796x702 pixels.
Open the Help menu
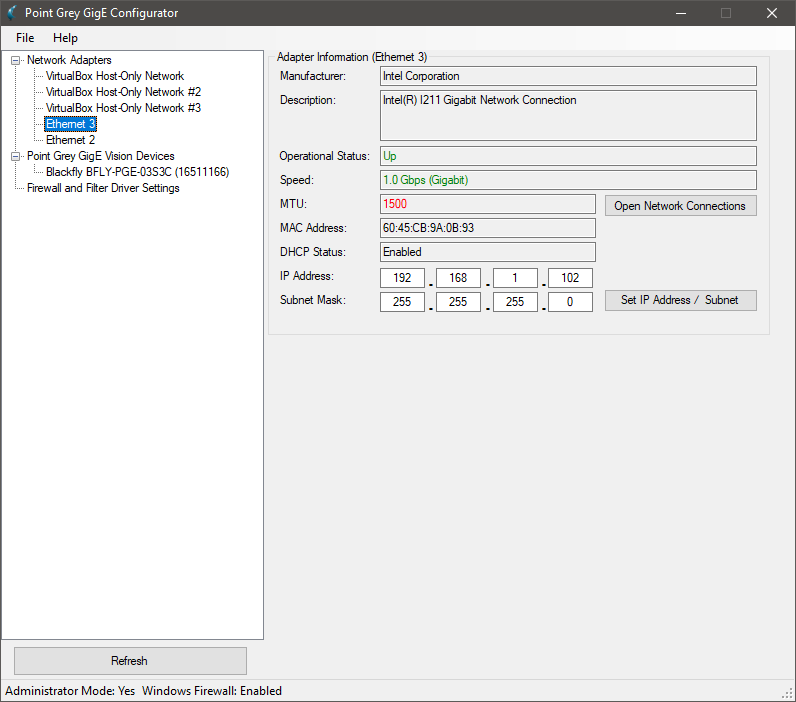click(65, 38)
